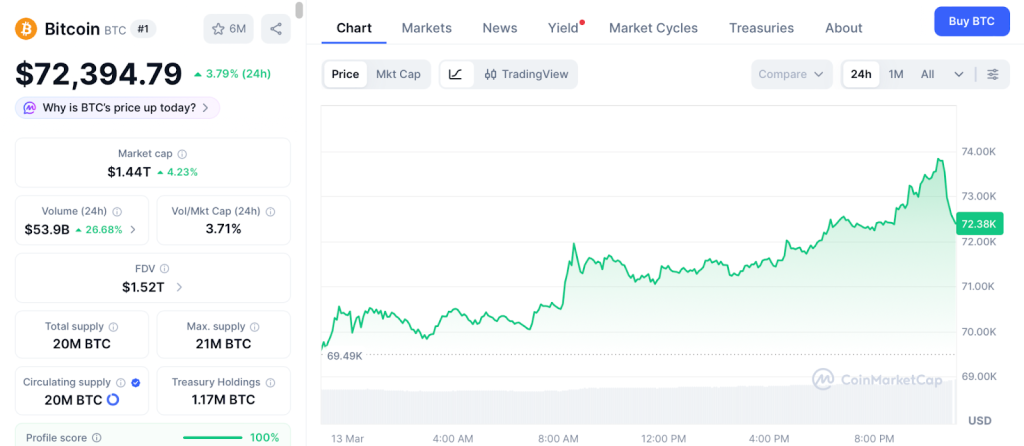The height and width of the screenshot is (446, 1024).
Task: Click the Market cap info icon
Action: click(x=182, y=154)
